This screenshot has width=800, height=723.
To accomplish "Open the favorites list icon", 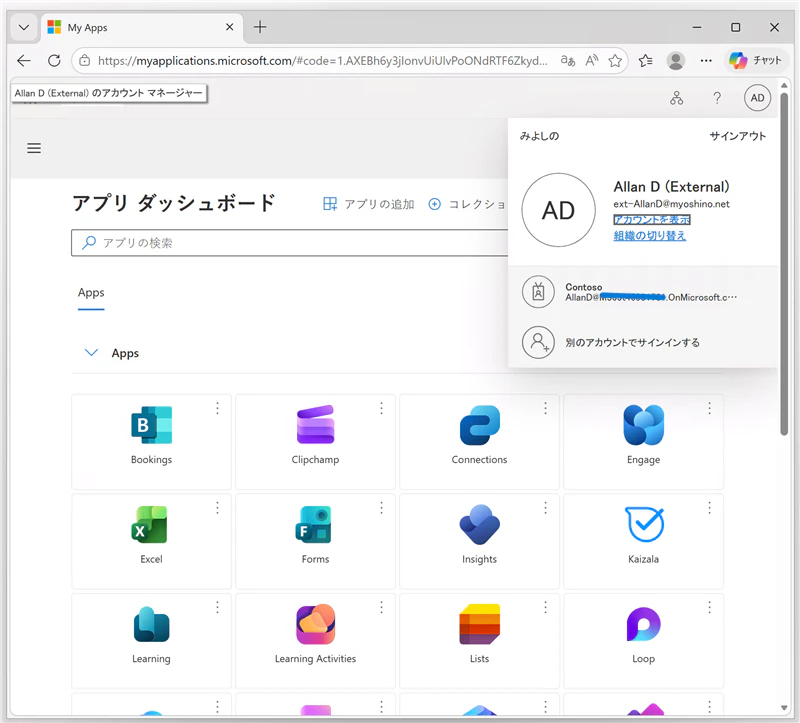I will [x=645, y=61].
